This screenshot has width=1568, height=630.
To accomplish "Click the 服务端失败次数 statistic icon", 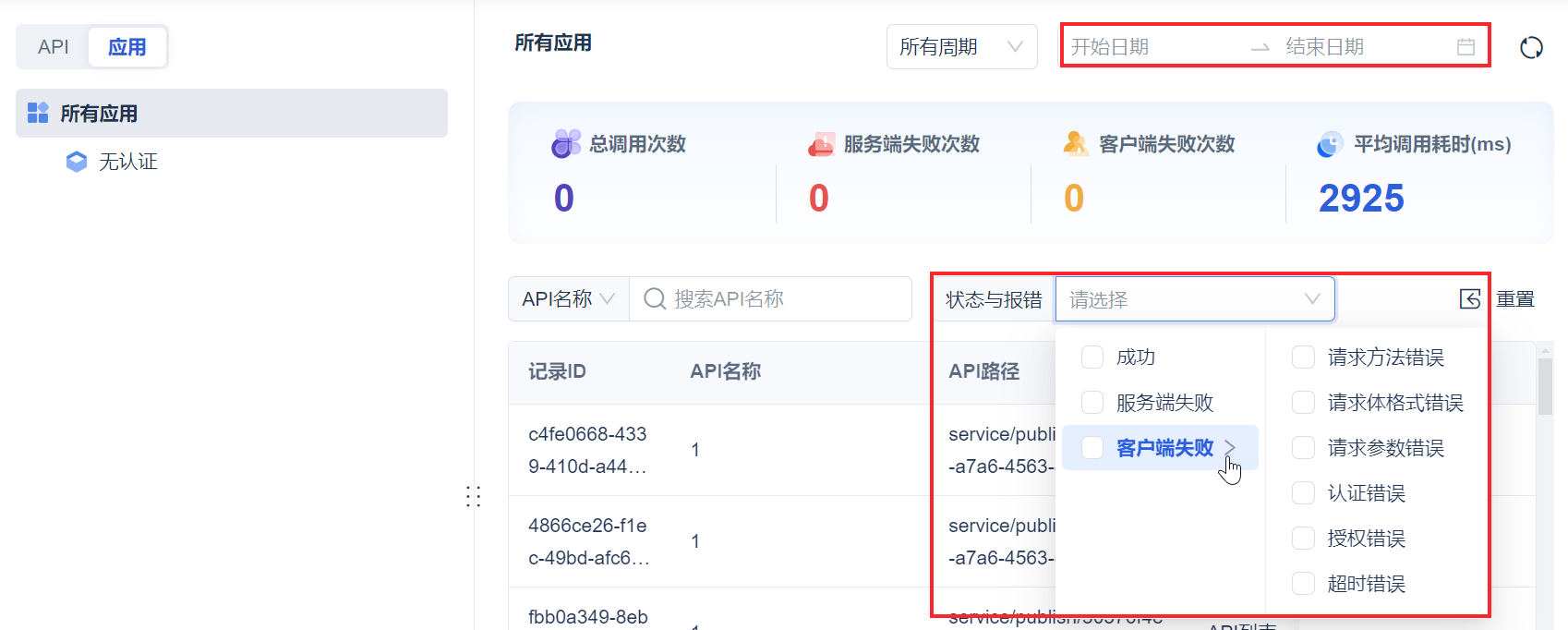I will 821,144.
